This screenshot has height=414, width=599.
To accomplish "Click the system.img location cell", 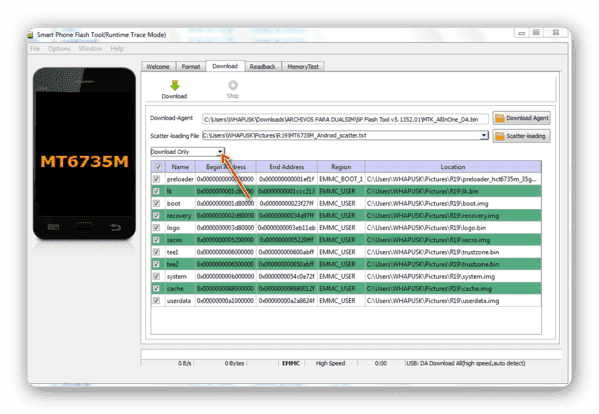I will click(453, 276).
